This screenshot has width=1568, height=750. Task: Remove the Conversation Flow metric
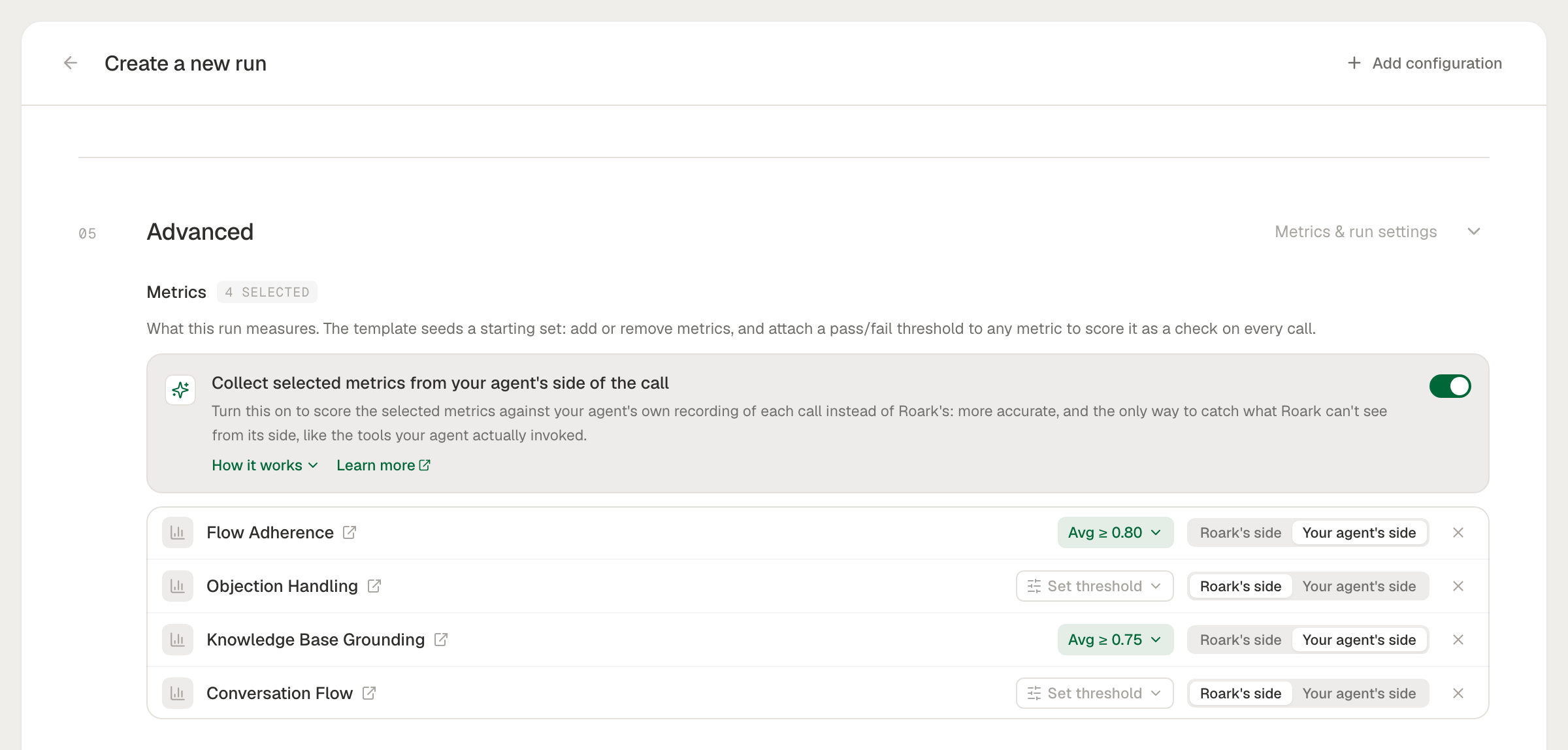tap(1458, 693)
